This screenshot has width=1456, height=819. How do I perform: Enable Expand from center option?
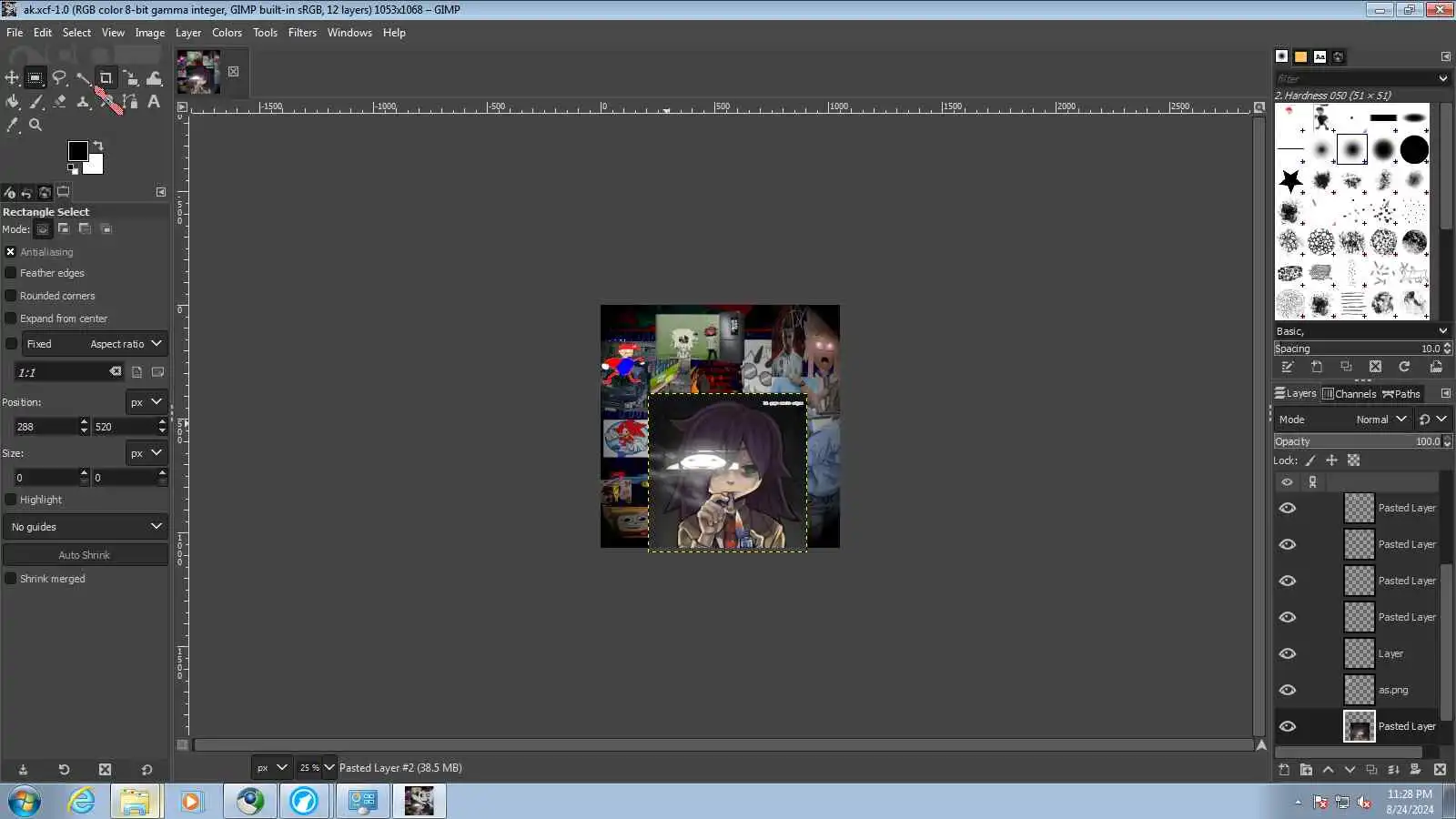(x=11, y=318)
